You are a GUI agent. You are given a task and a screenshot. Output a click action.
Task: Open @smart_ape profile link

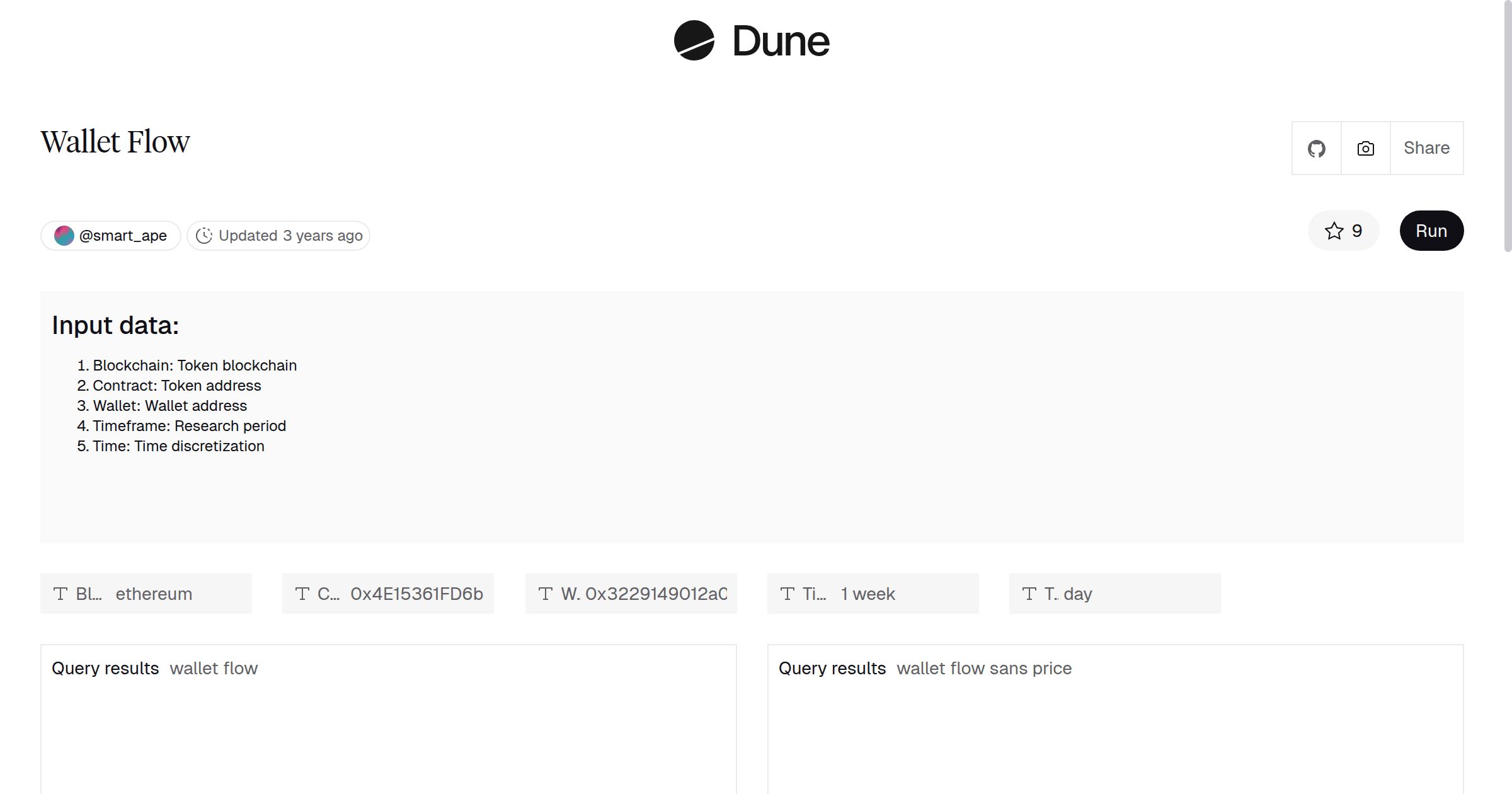pyautogui.click(x=123, y=236)
